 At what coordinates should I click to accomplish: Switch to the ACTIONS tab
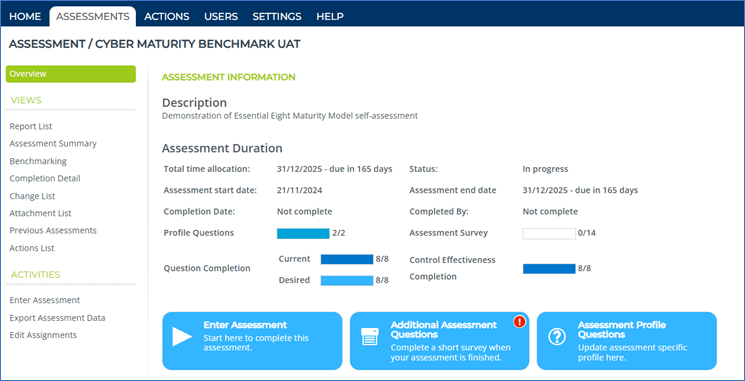pyautogui.click(x=167, y=16)
